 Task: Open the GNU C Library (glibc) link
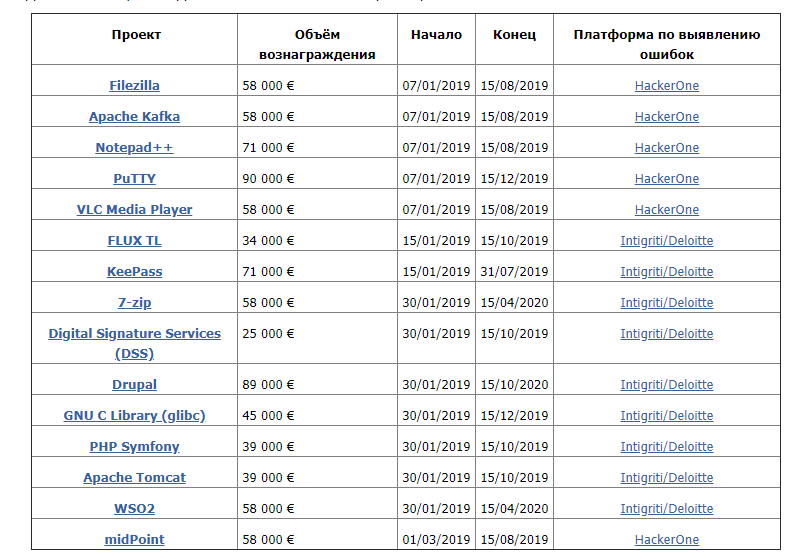134,416
